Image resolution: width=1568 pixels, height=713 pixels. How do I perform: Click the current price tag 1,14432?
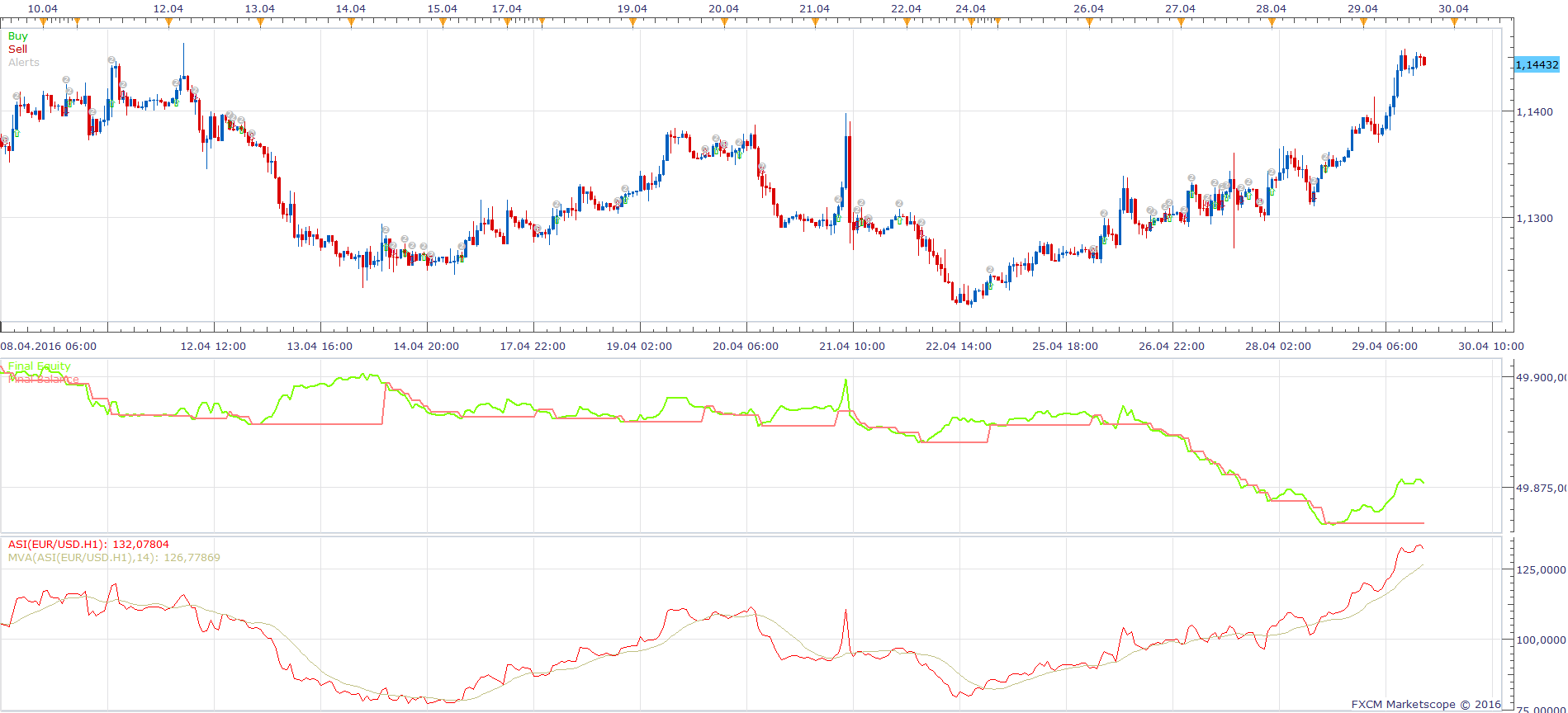point(1537,64)
